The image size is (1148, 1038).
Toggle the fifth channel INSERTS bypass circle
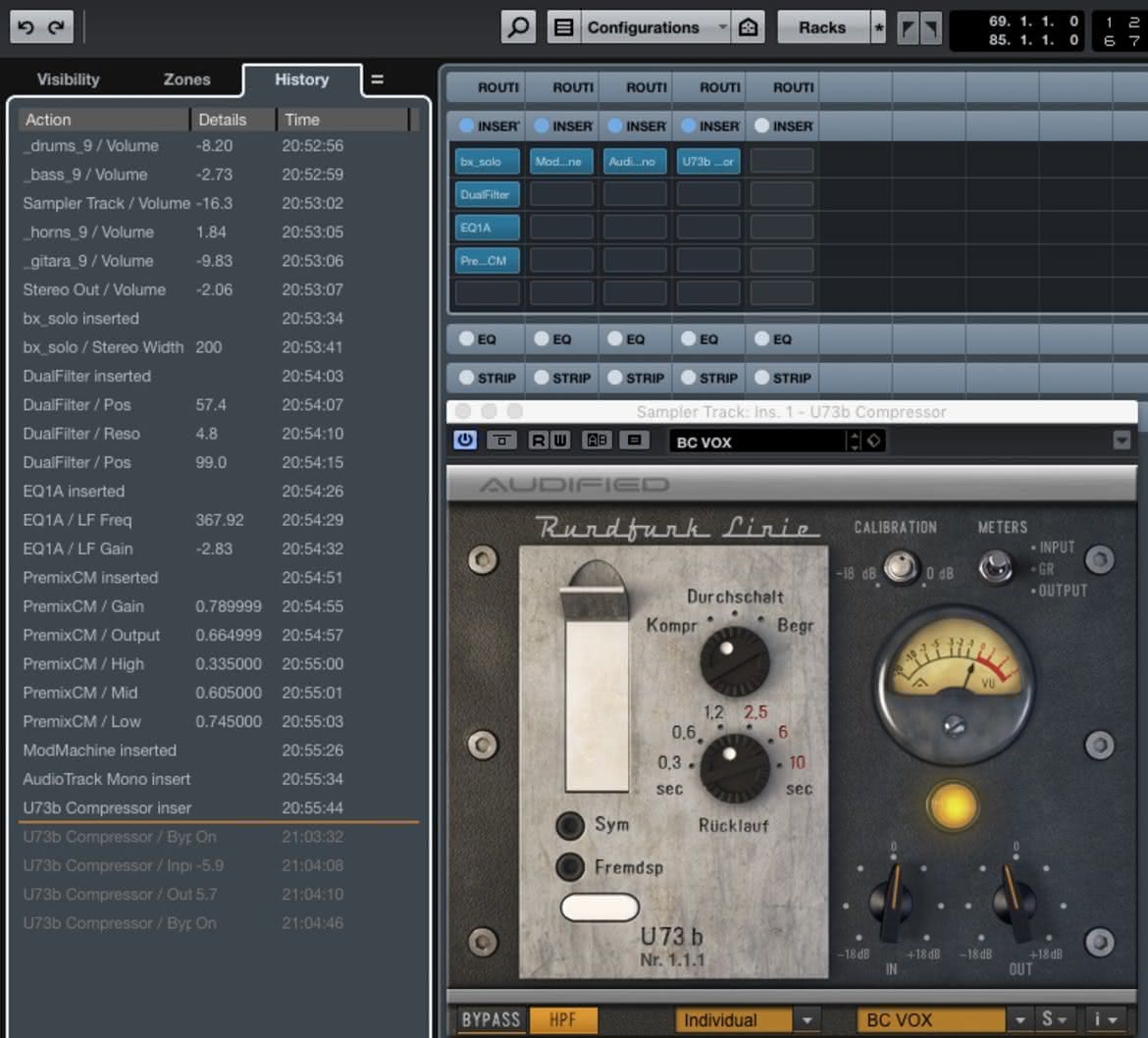click(761, 126)
